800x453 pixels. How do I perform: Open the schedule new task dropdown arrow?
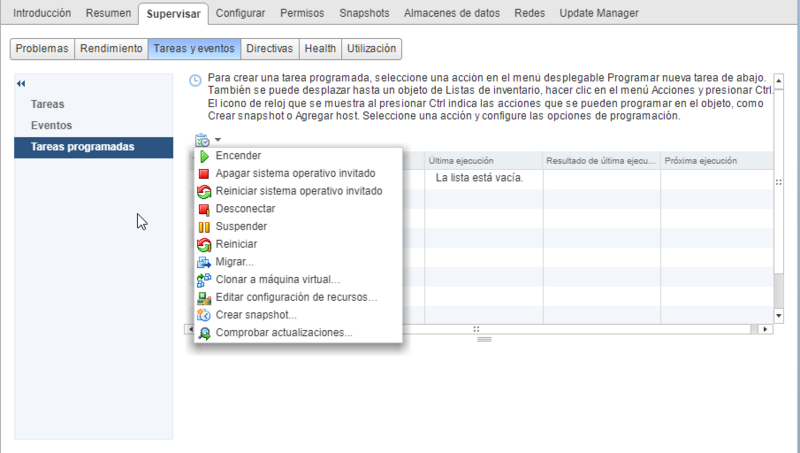coord(217,140)
